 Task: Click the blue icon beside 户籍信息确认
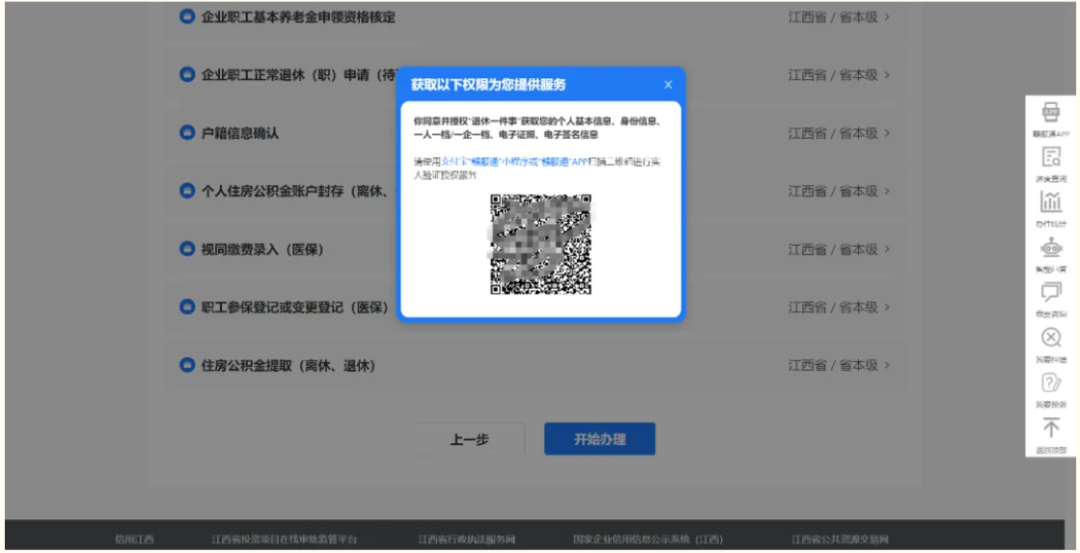coord(187,132)
